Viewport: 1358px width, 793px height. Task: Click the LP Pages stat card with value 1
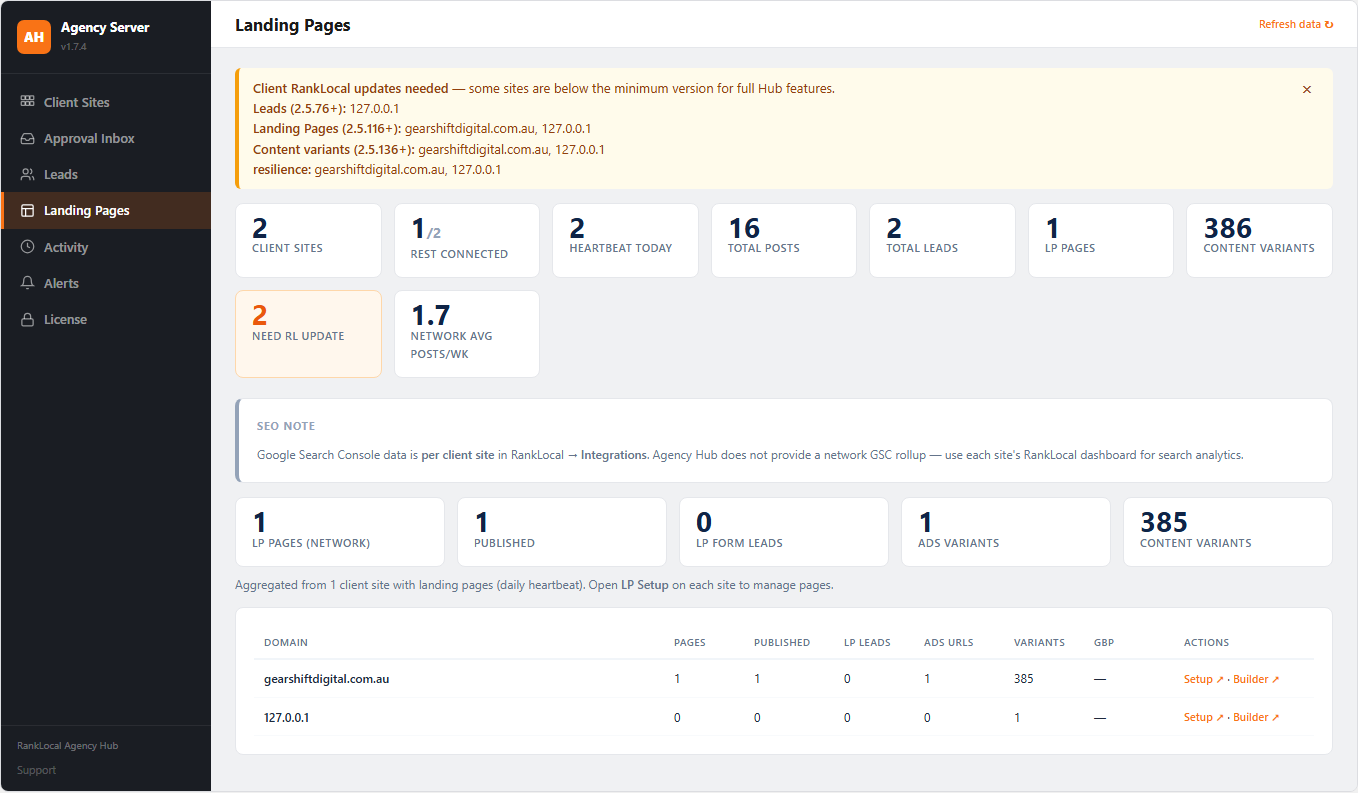click(1101, 240)
